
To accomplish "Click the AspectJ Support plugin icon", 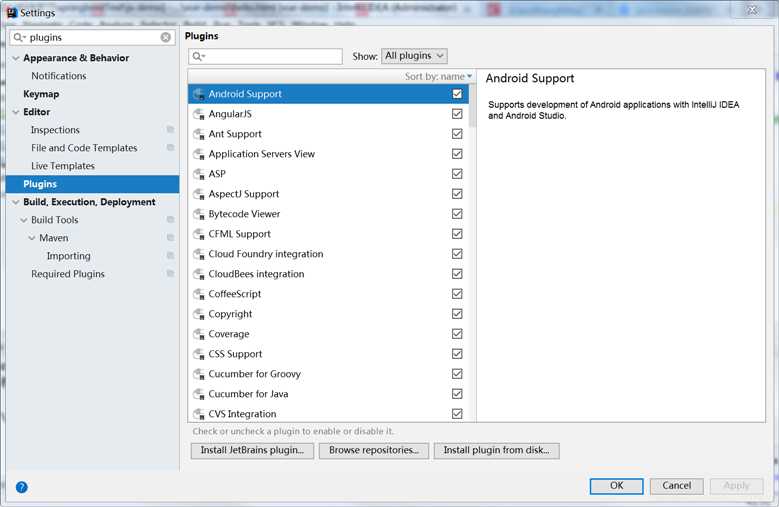I will pyautogui.click(x=199, y=194).
